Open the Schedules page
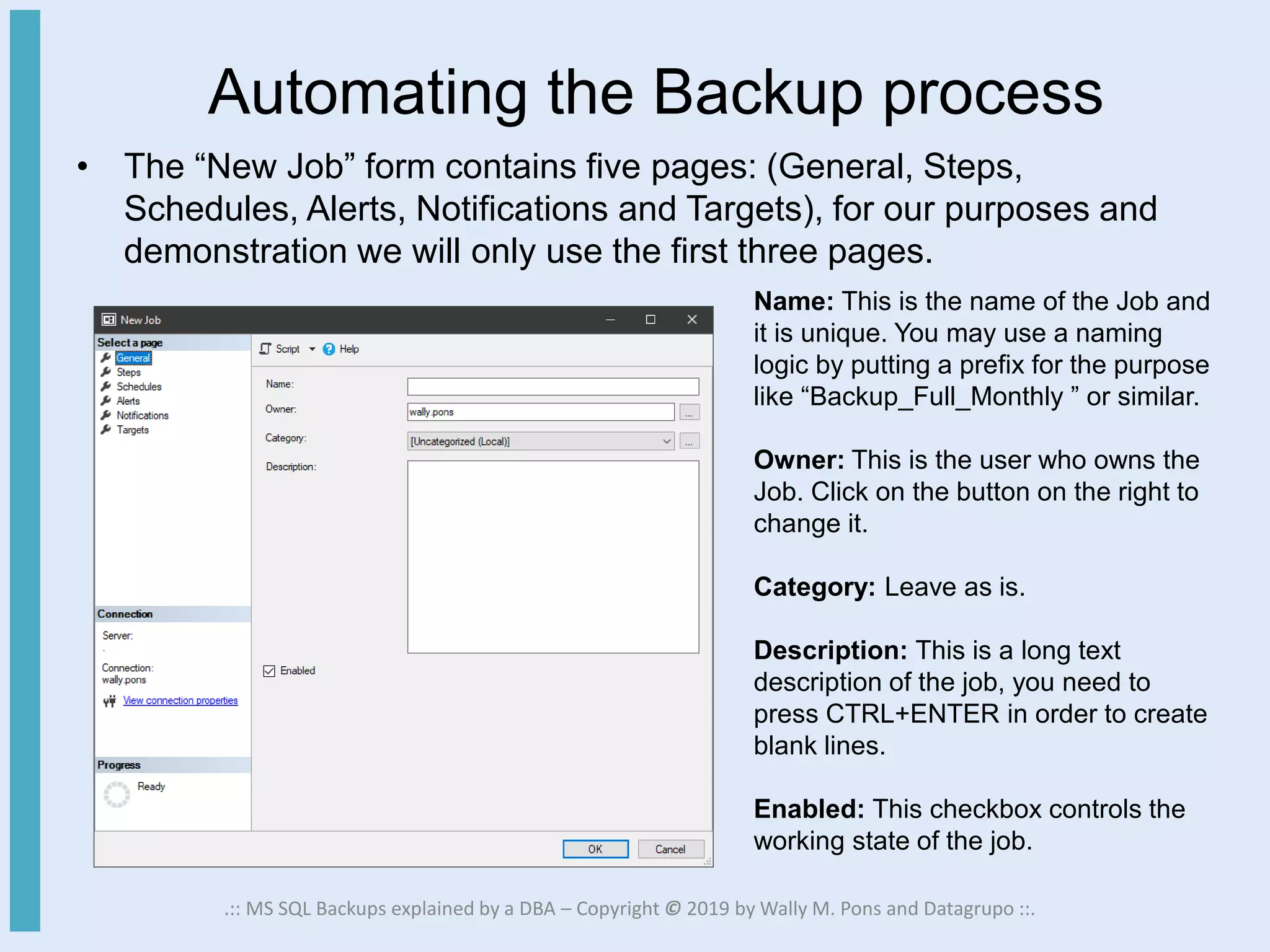Viewport: 1270px width, 952px height. tap(139, 386)
